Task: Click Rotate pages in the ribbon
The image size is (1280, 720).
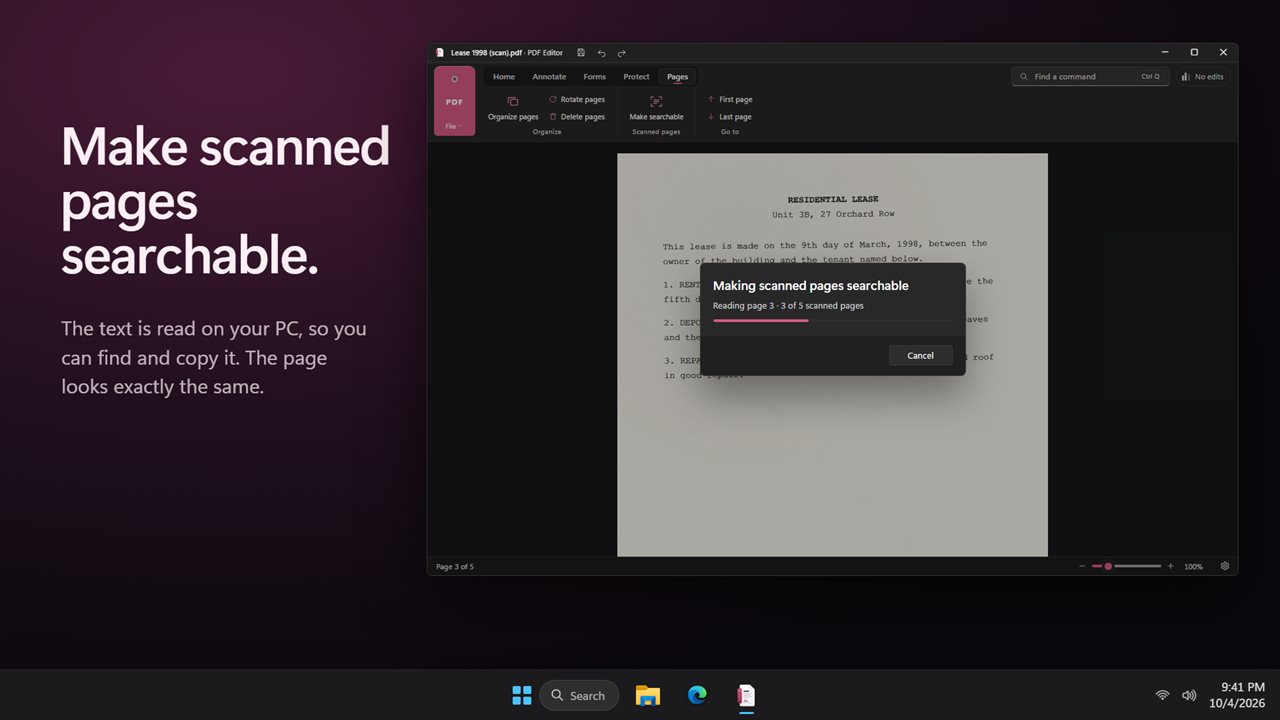Action: coord(577,99)
